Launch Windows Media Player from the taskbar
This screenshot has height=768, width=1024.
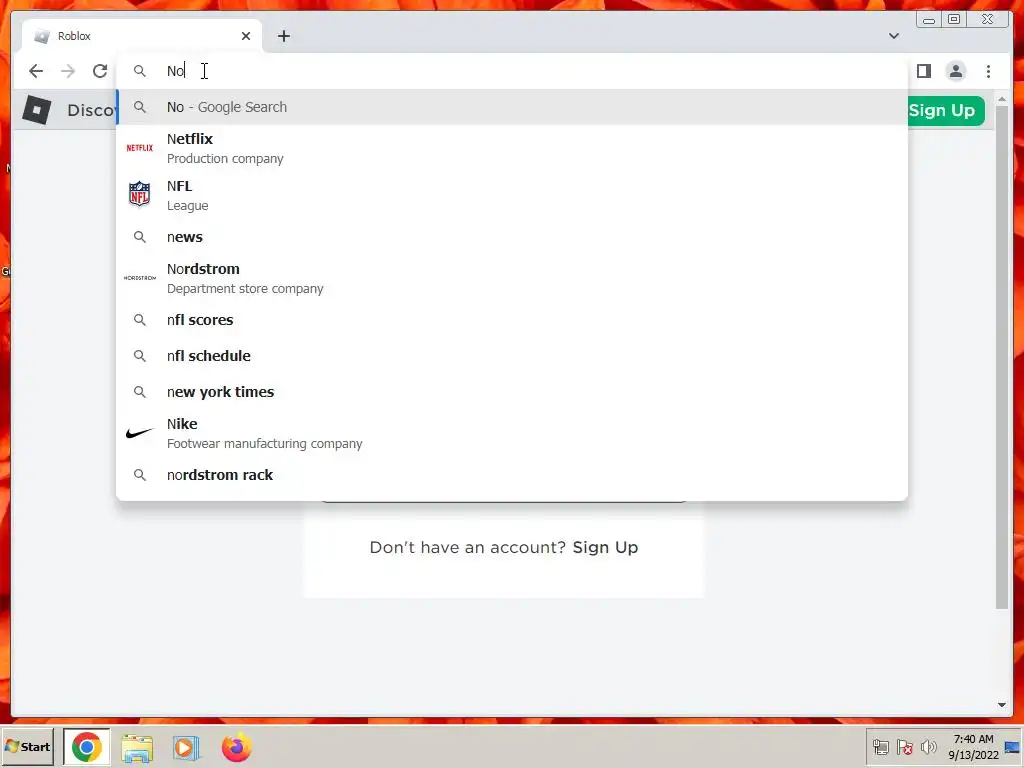coord(186,748)
